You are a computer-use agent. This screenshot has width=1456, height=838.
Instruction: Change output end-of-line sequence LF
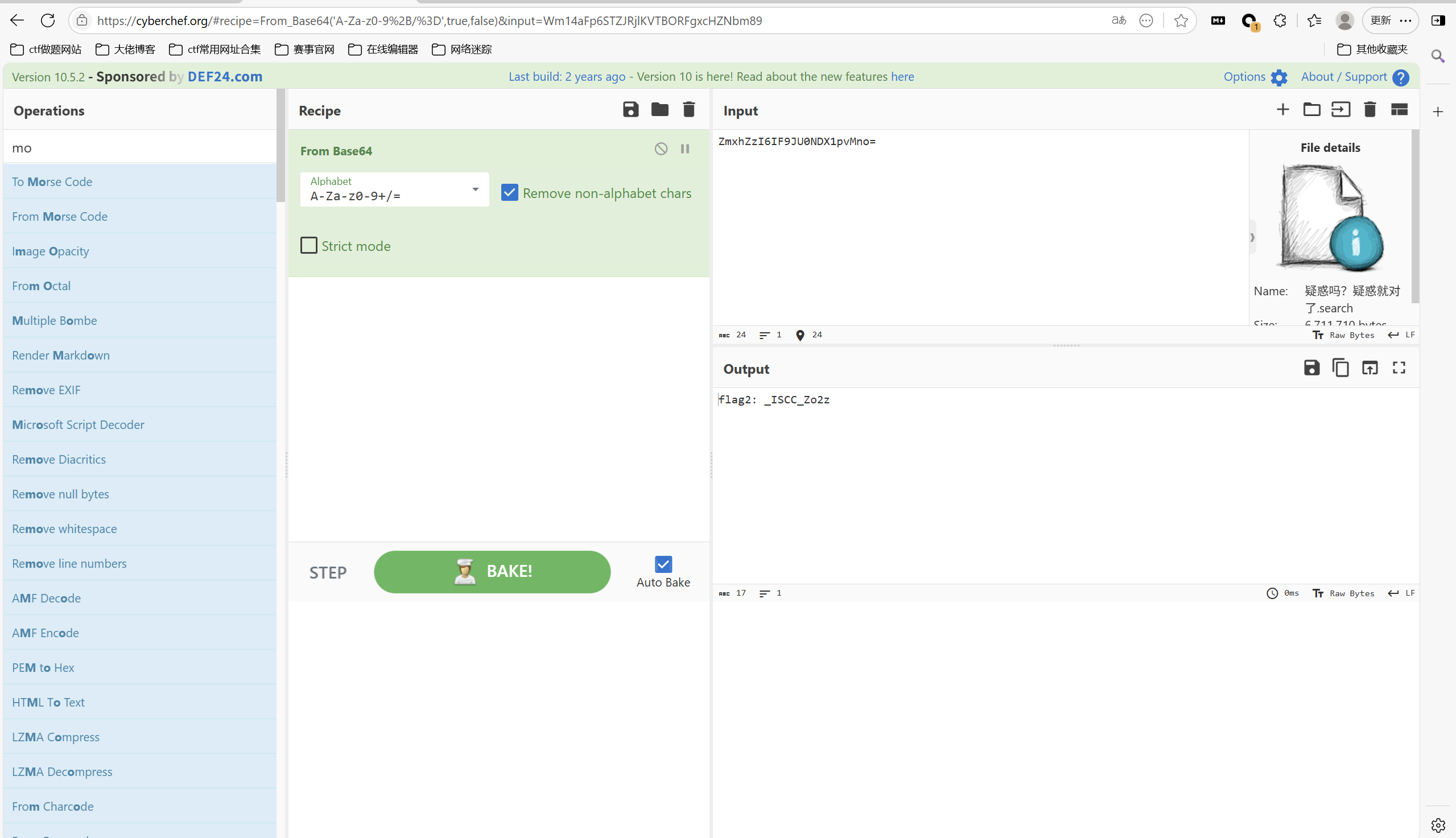[1401, 593]
